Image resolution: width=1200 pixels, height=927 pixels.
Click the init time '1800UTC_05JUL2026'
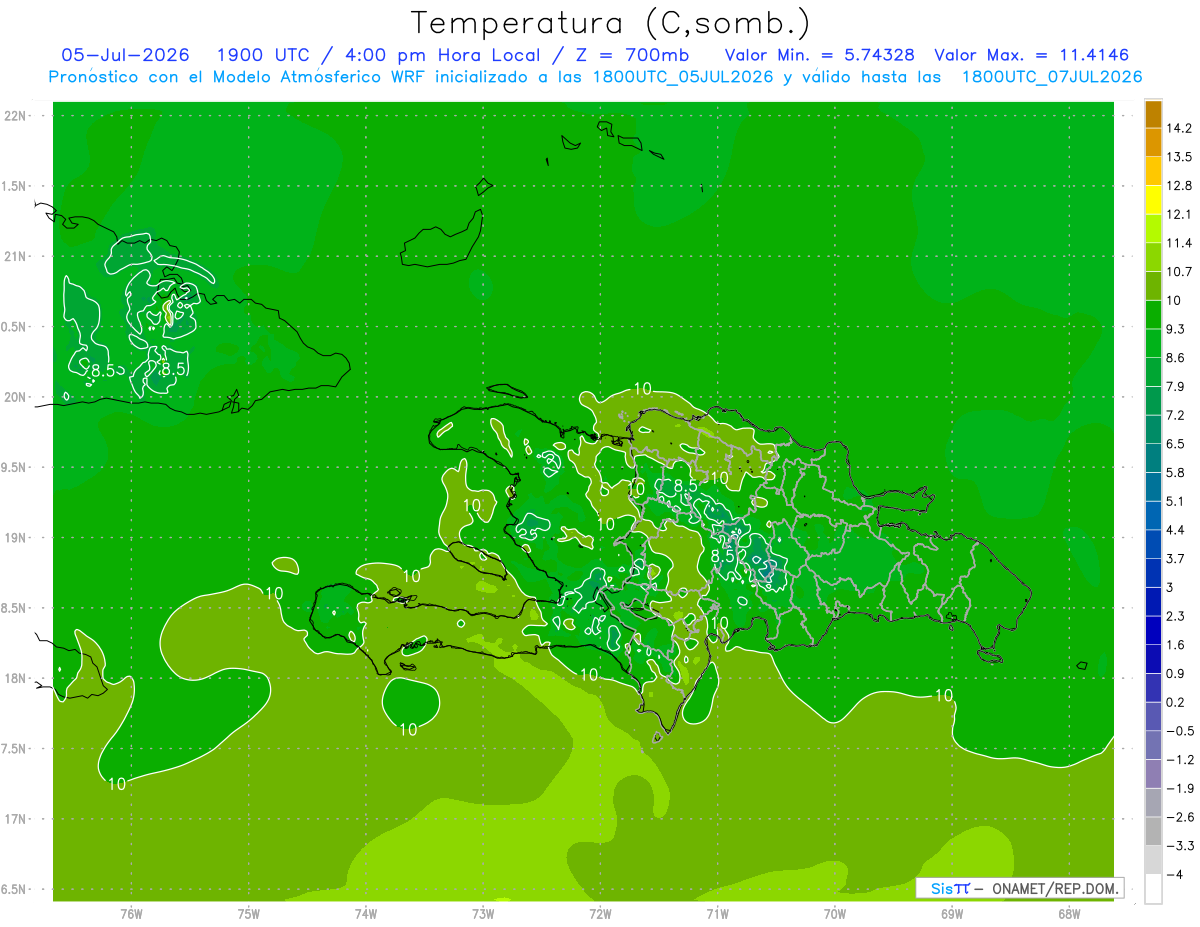pyautogui.click(x=677, y=77)
